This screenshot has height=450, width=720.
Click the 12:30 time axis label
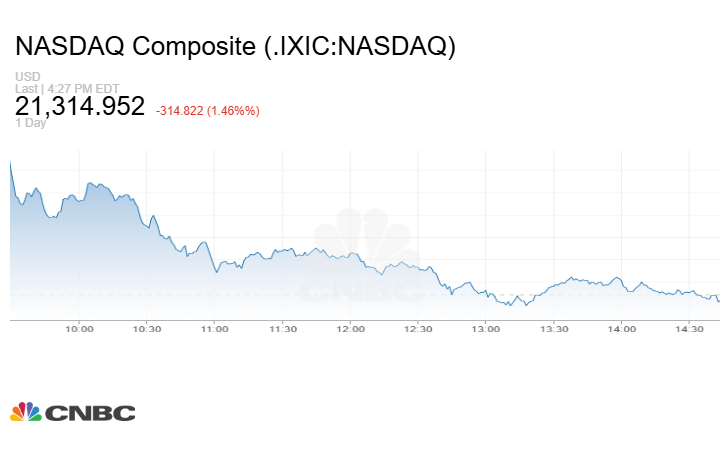418,328
